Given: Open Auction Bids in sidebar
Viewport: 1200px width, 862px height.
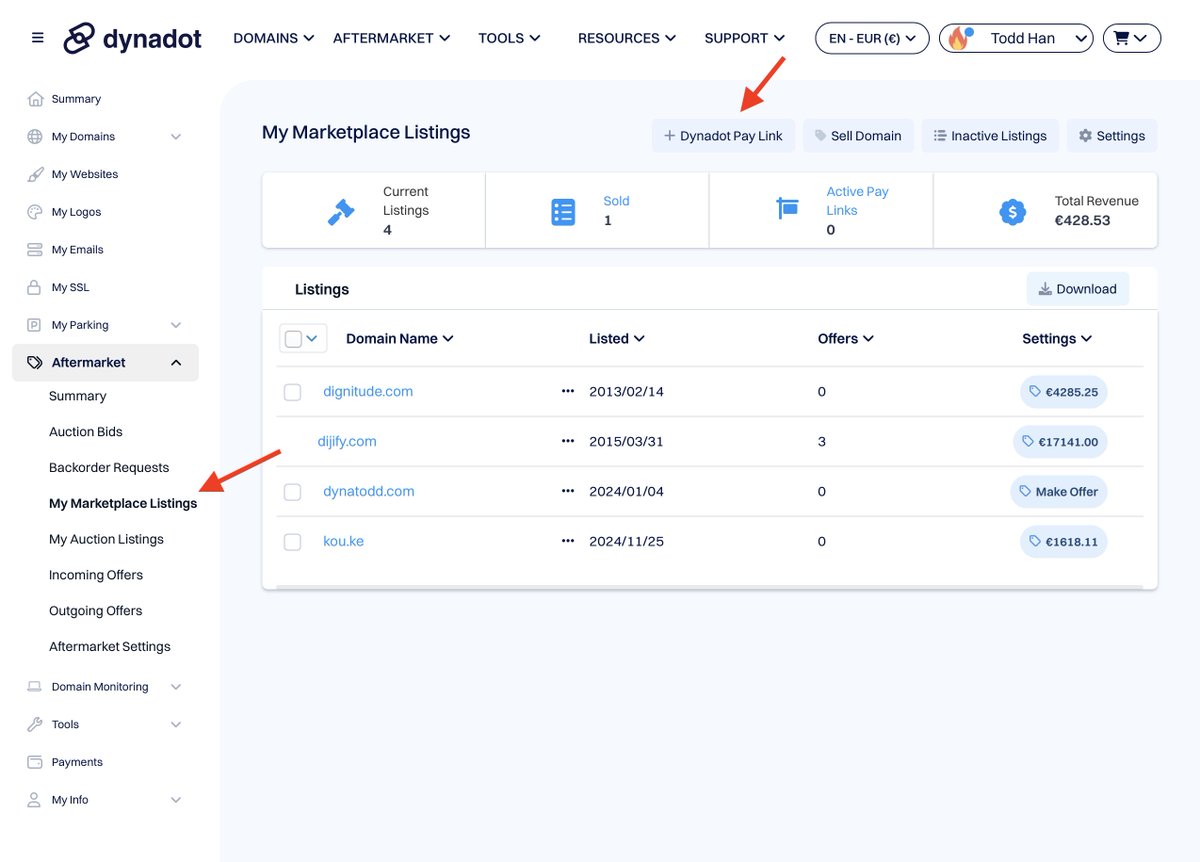Looking at the screenshot, I should click(86, 432).
